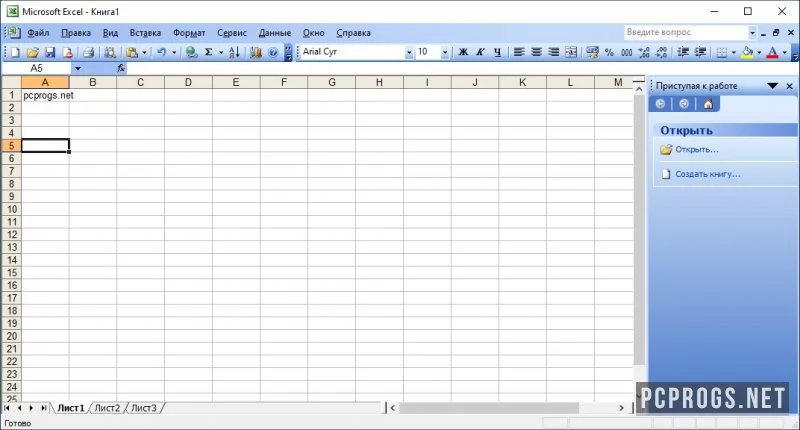Image resolution: width=800 pixels, height=430 pixels.
Task: Select cell A1 containing pcprogs.net
Action: (45, 95)
